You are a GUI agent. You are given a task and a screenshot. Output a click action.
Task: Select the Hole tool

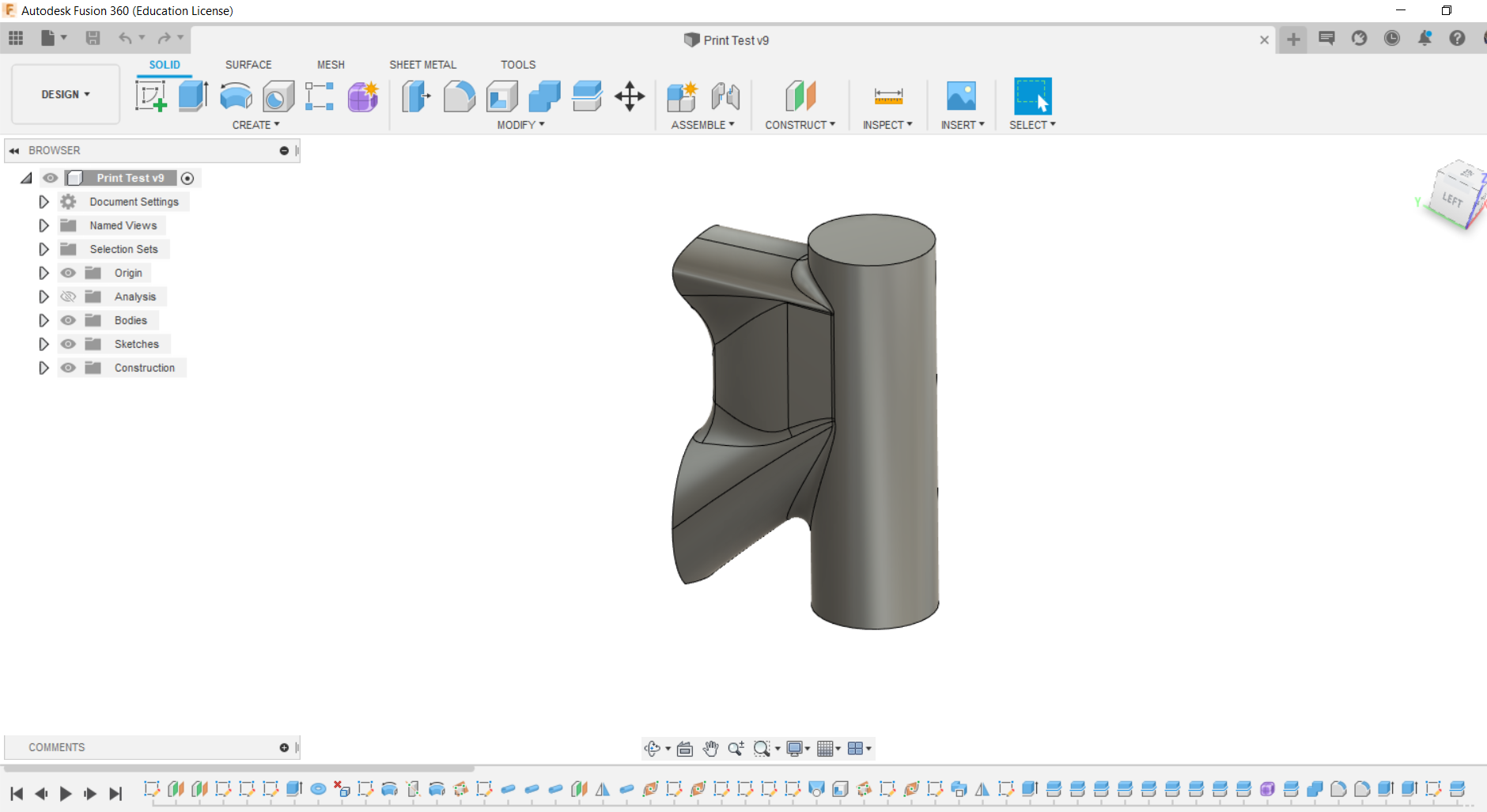(278, 96)
